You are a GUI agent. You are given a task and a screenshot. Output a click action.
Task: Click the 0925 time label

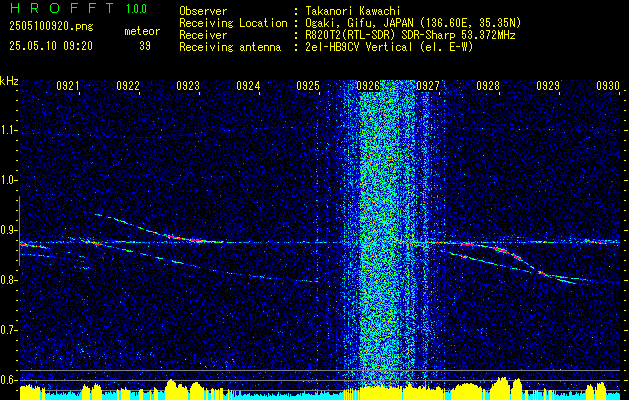(308, 85)
